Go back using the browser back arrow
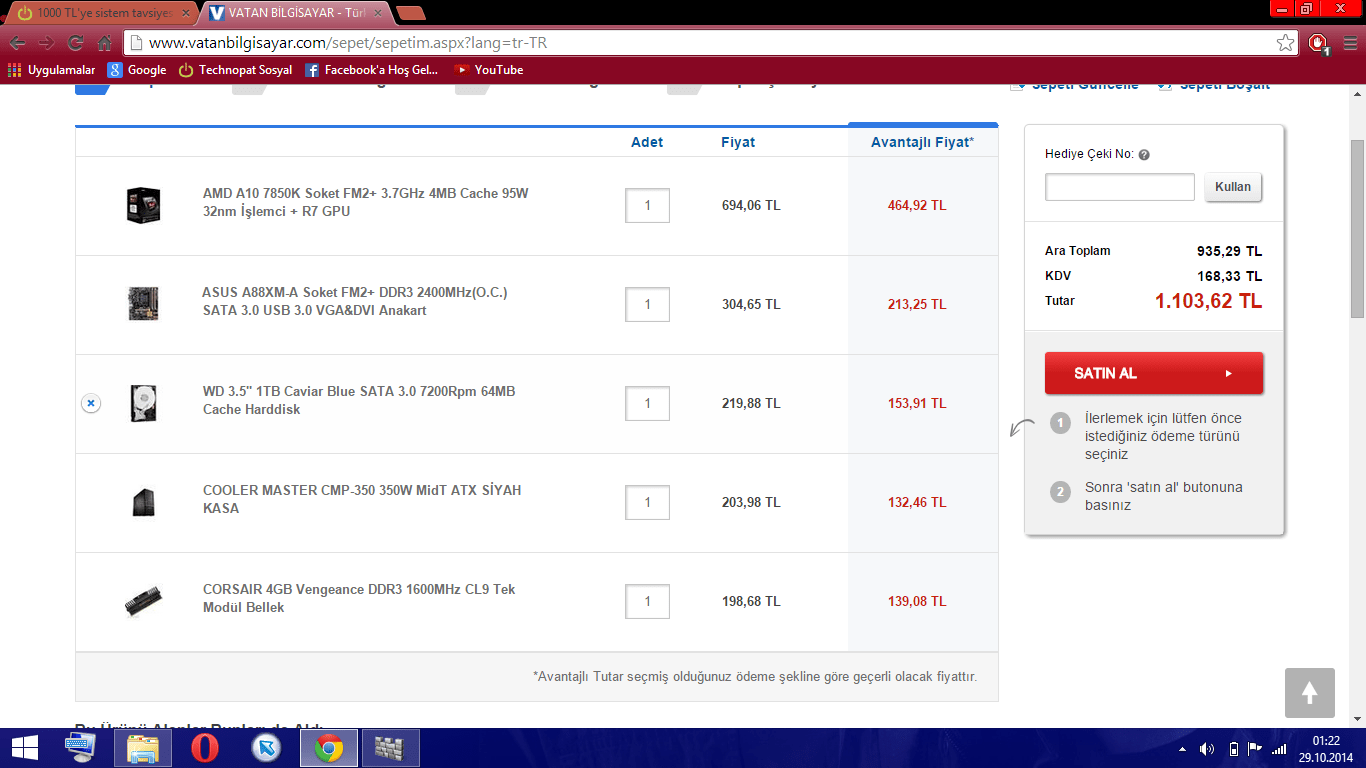Screen dimensions: 1366x768 pos(17,43)
